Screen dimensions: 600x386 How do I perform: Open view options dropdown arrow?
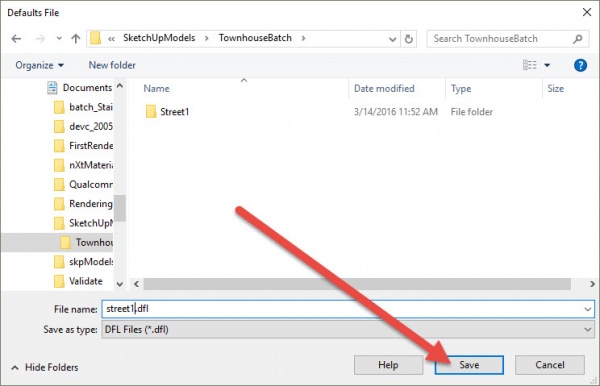(x=547, y=65)
